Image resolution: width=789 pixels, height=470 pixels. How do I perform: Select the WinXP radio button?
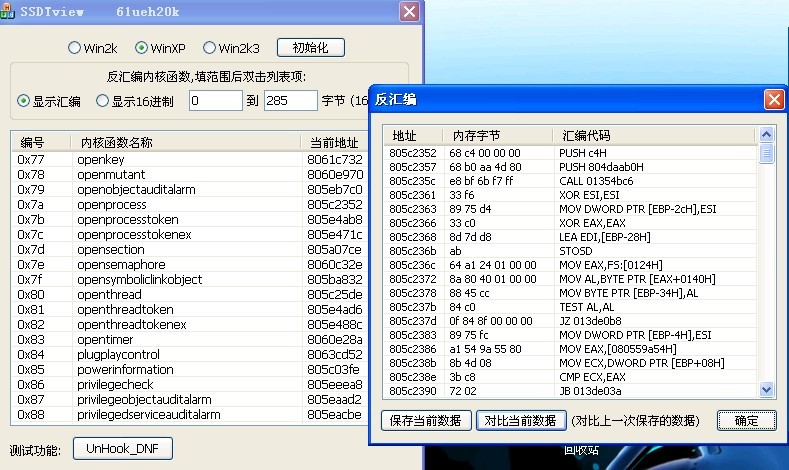(x=142, y=48)
